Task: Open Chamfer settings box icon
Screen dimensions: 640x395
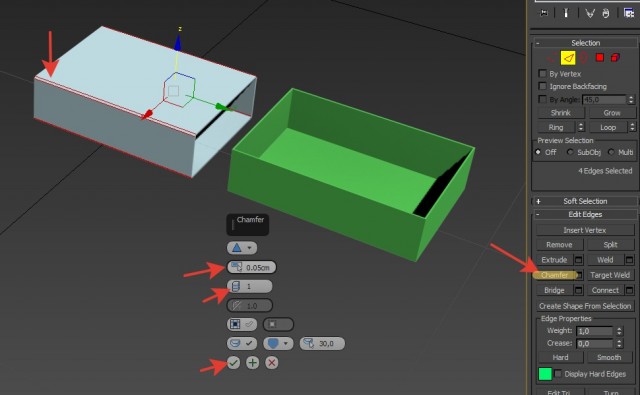Action: 579,275
